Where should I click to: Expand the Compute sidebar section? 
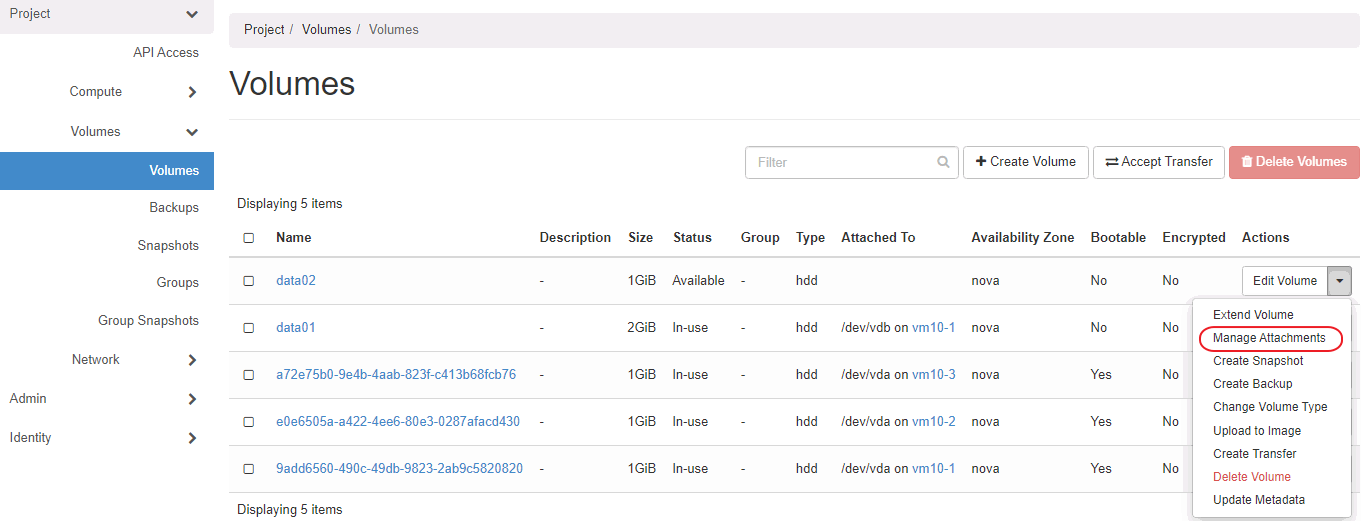[192, 93]
